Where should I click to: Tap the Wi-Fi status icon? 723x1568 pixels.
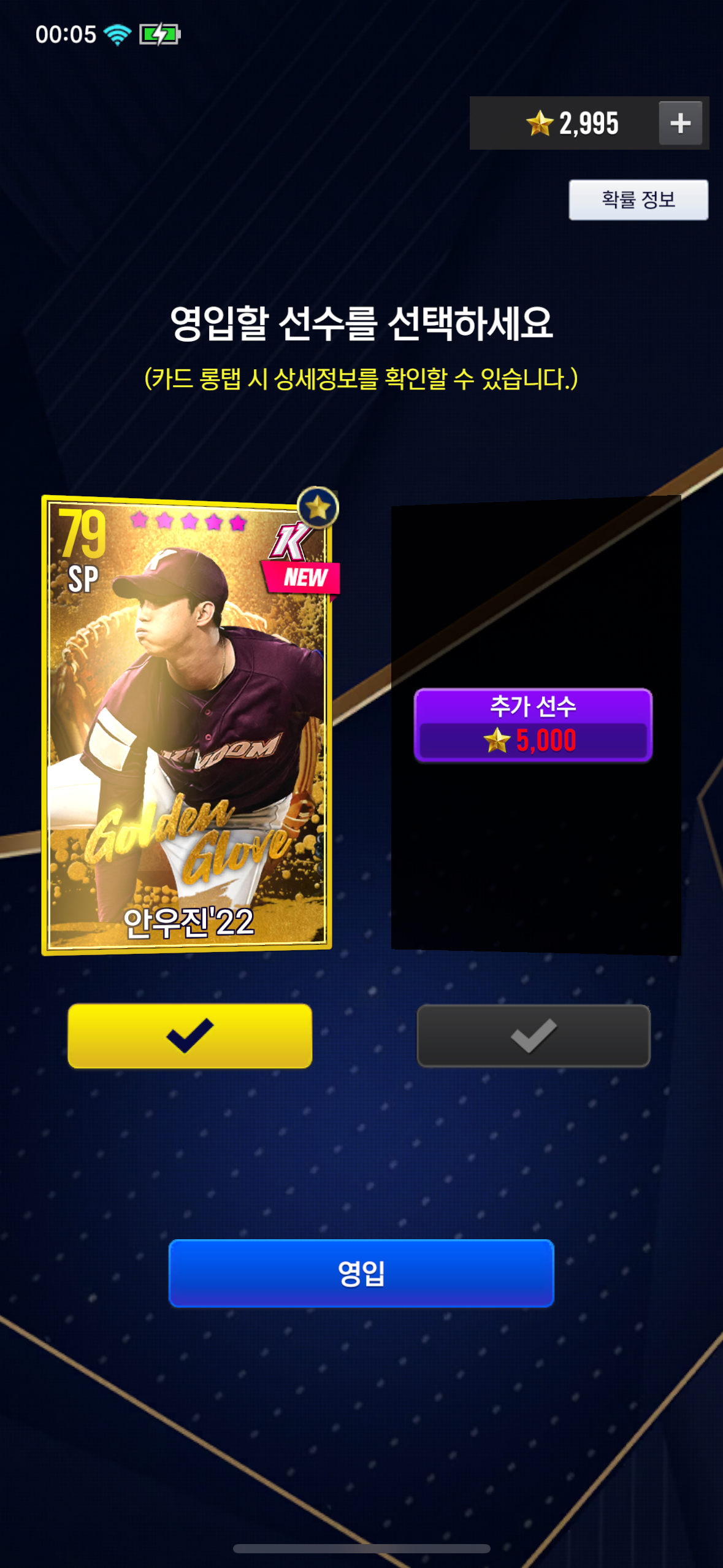pyautogui.click(x=117, y=34)
